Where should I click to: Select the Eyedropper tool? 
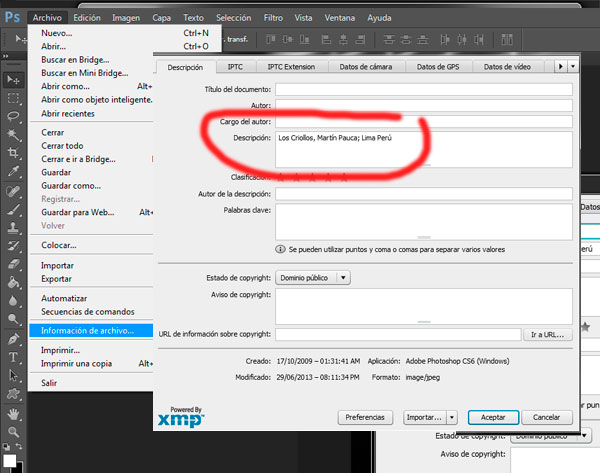click(x=13, y=171)
